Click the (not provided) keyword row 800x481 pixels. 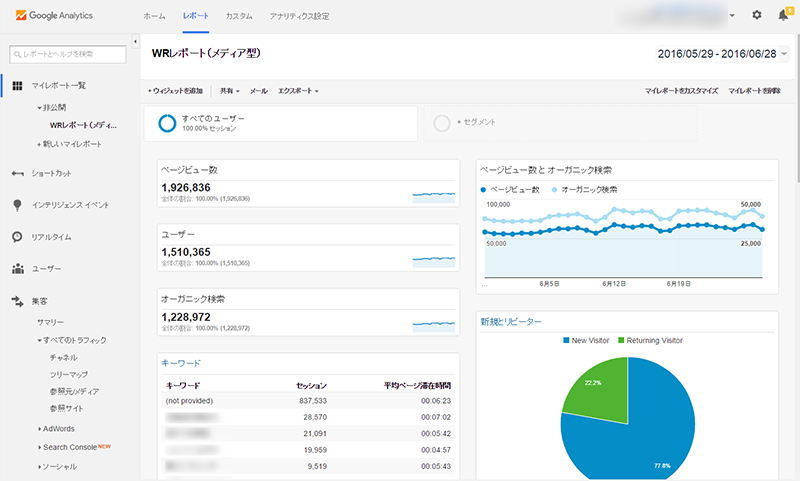click(x=308, y=401)
